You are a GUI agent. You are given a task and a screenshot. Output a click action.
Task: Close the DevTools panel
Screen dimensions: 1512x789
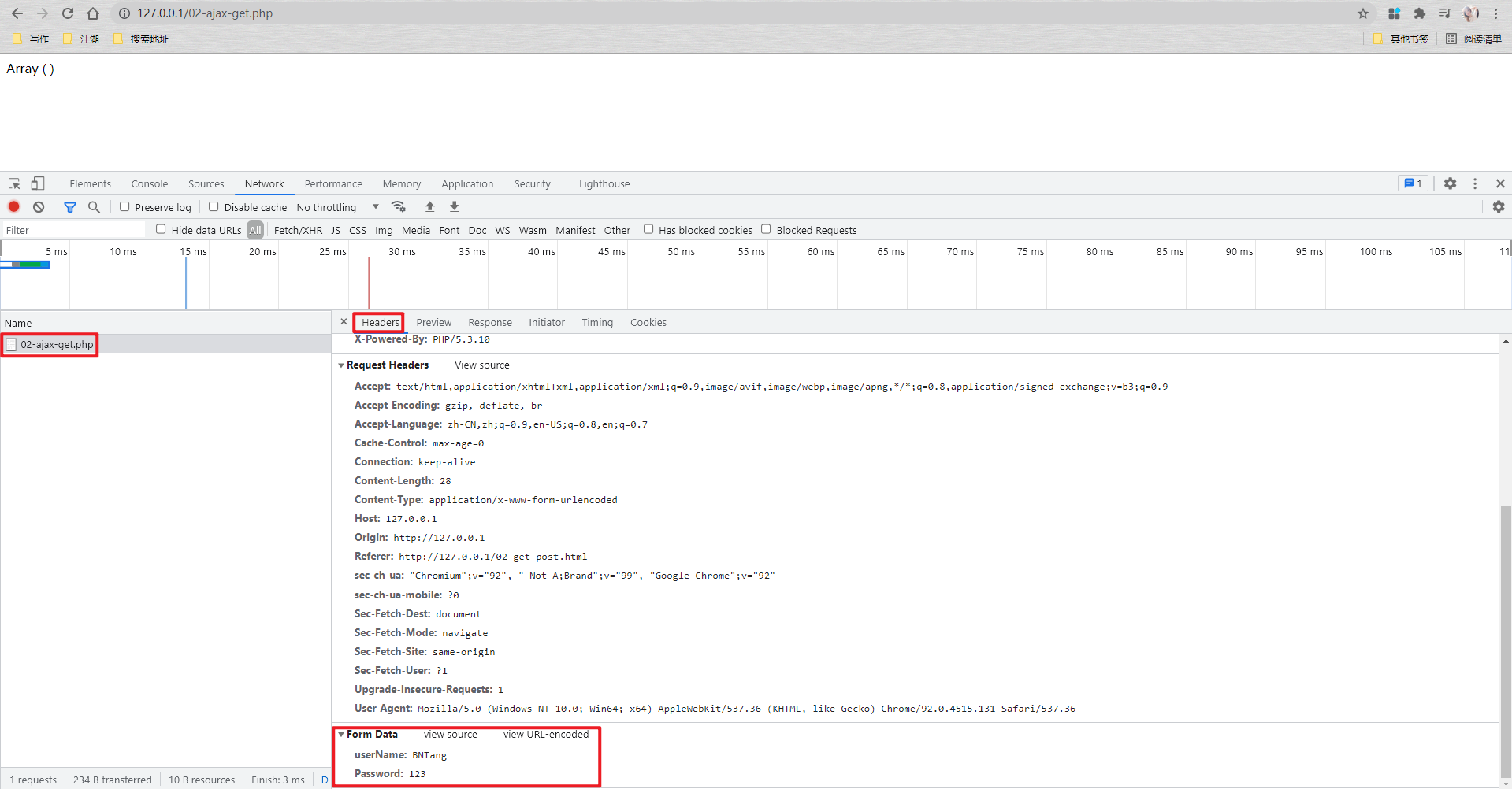pos(1500,183)
